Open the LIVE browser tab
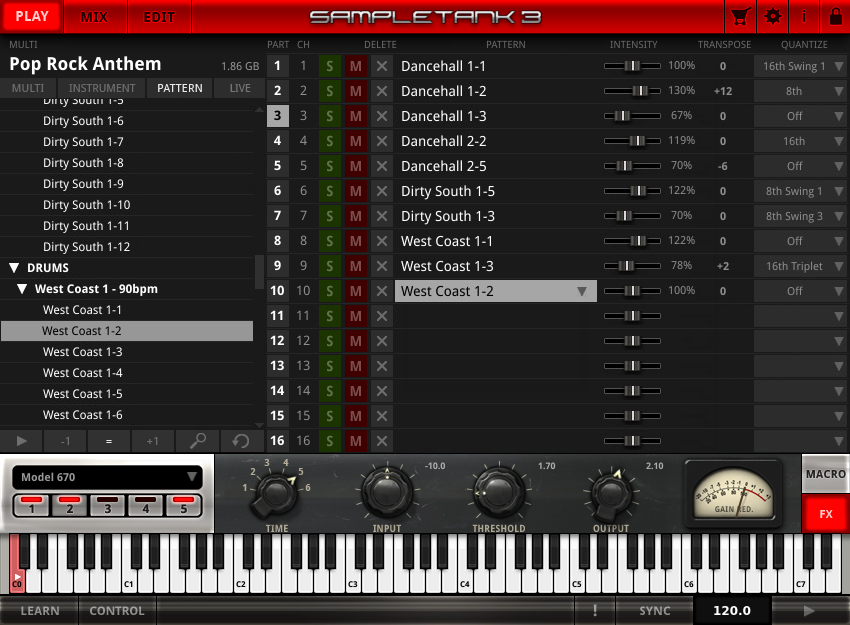 (x=240, y=88)
